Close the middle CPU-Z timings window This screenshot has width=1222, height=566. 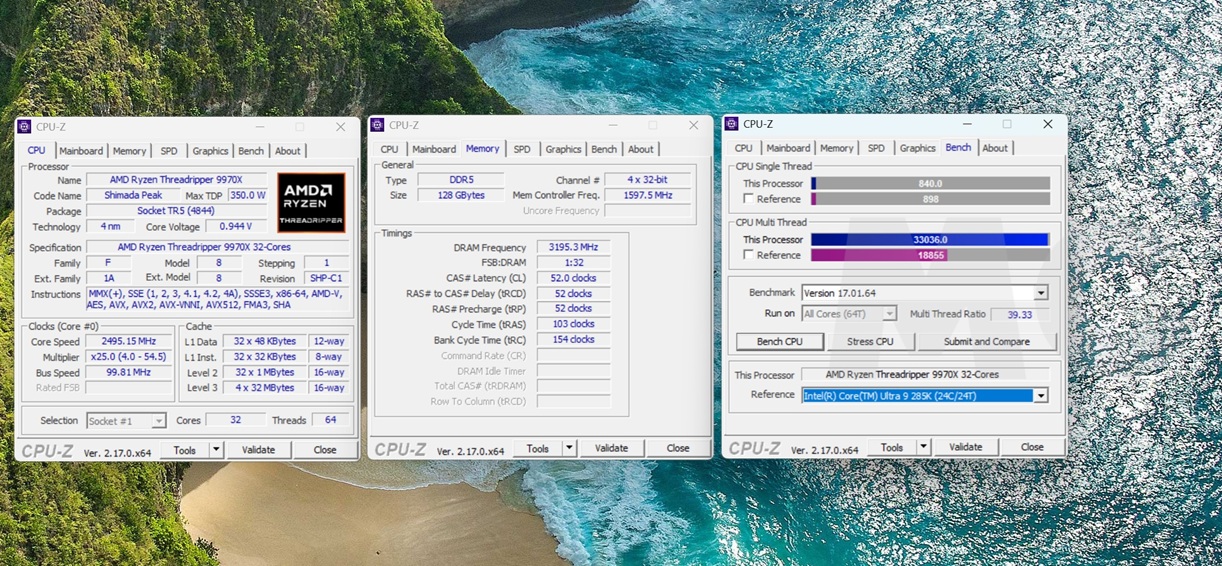point(693,125)
